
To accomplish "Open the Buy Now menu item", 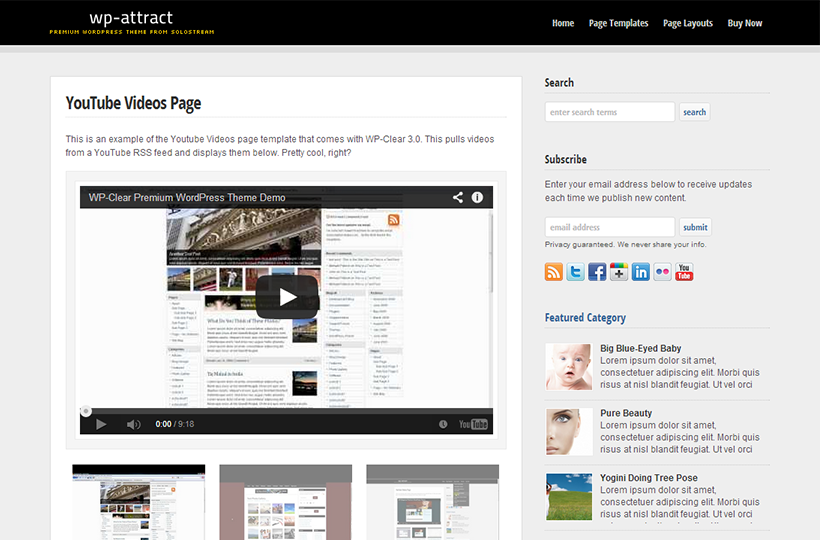I will pyautogui.click(x=745, y=23).
